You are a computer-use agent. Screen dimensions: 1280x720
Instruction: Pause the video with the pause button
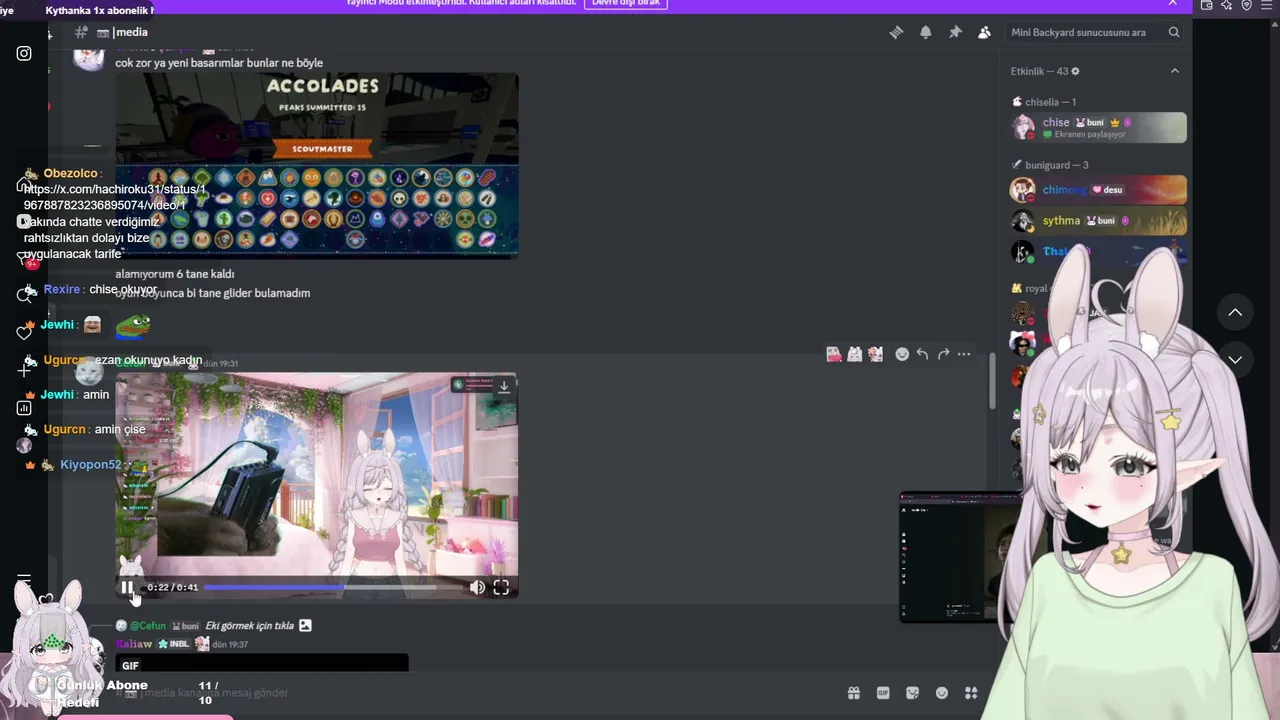[x=127, y=588]
